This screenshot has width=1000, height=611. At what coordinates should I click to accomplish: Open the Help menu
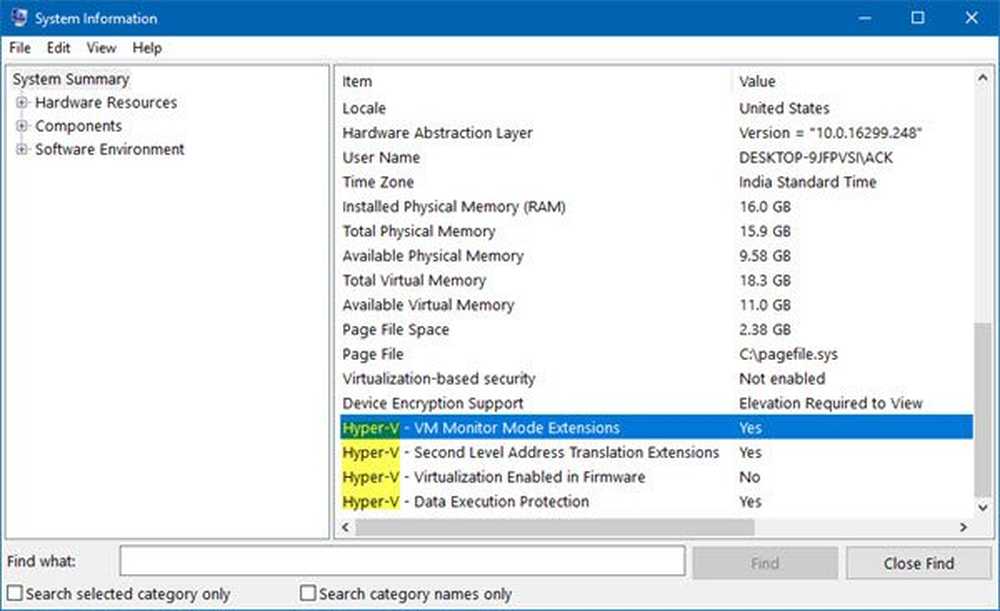tap(147, 47)
